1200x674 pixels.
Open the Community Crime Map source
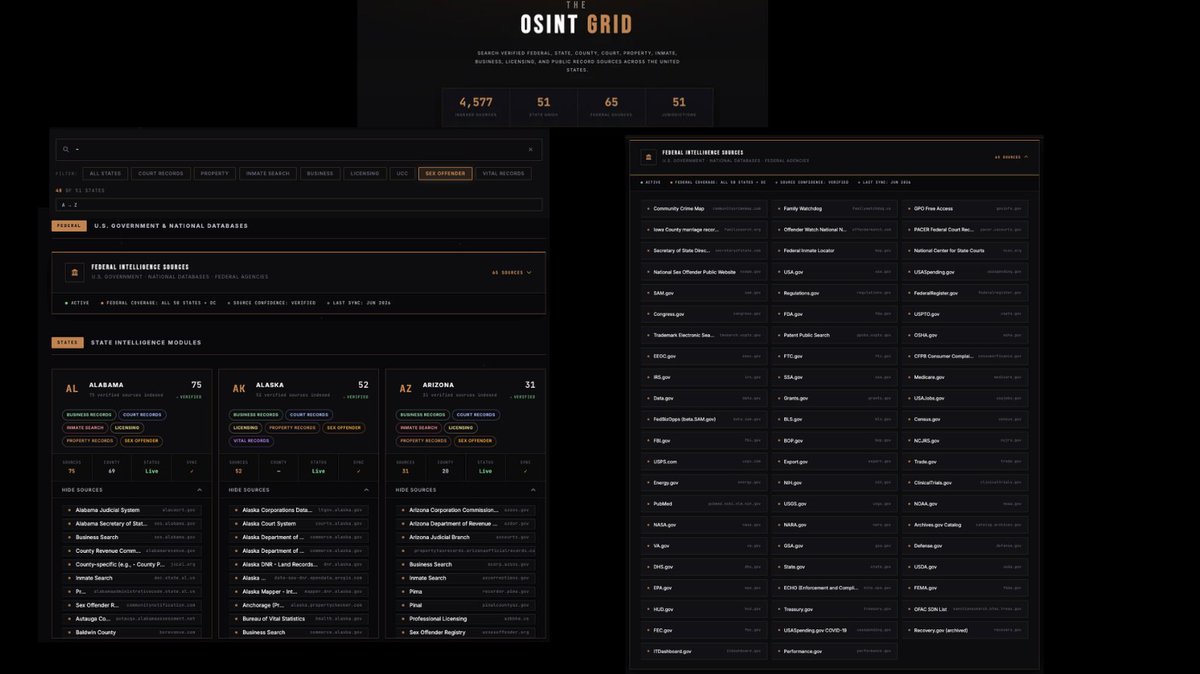coord(705,209)
